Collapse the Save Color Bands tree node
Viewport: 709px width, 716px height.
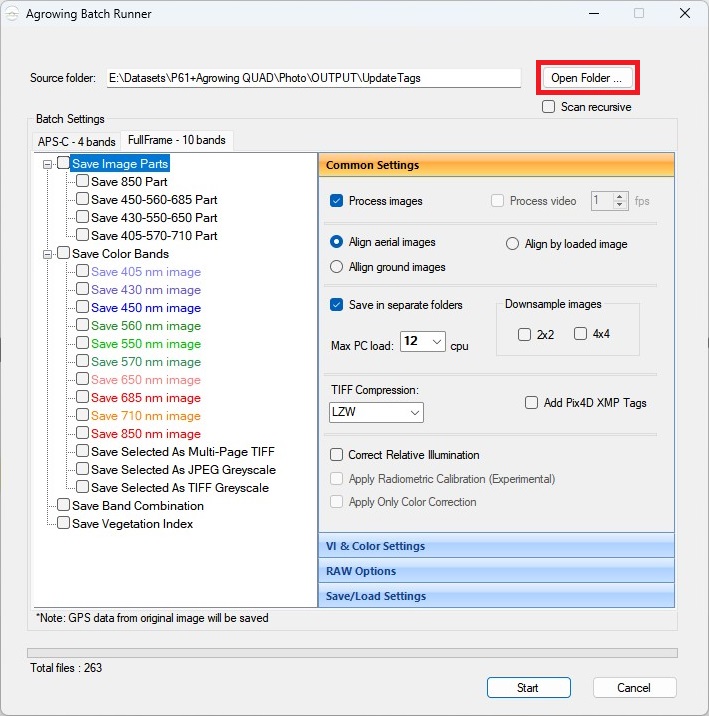47,254
